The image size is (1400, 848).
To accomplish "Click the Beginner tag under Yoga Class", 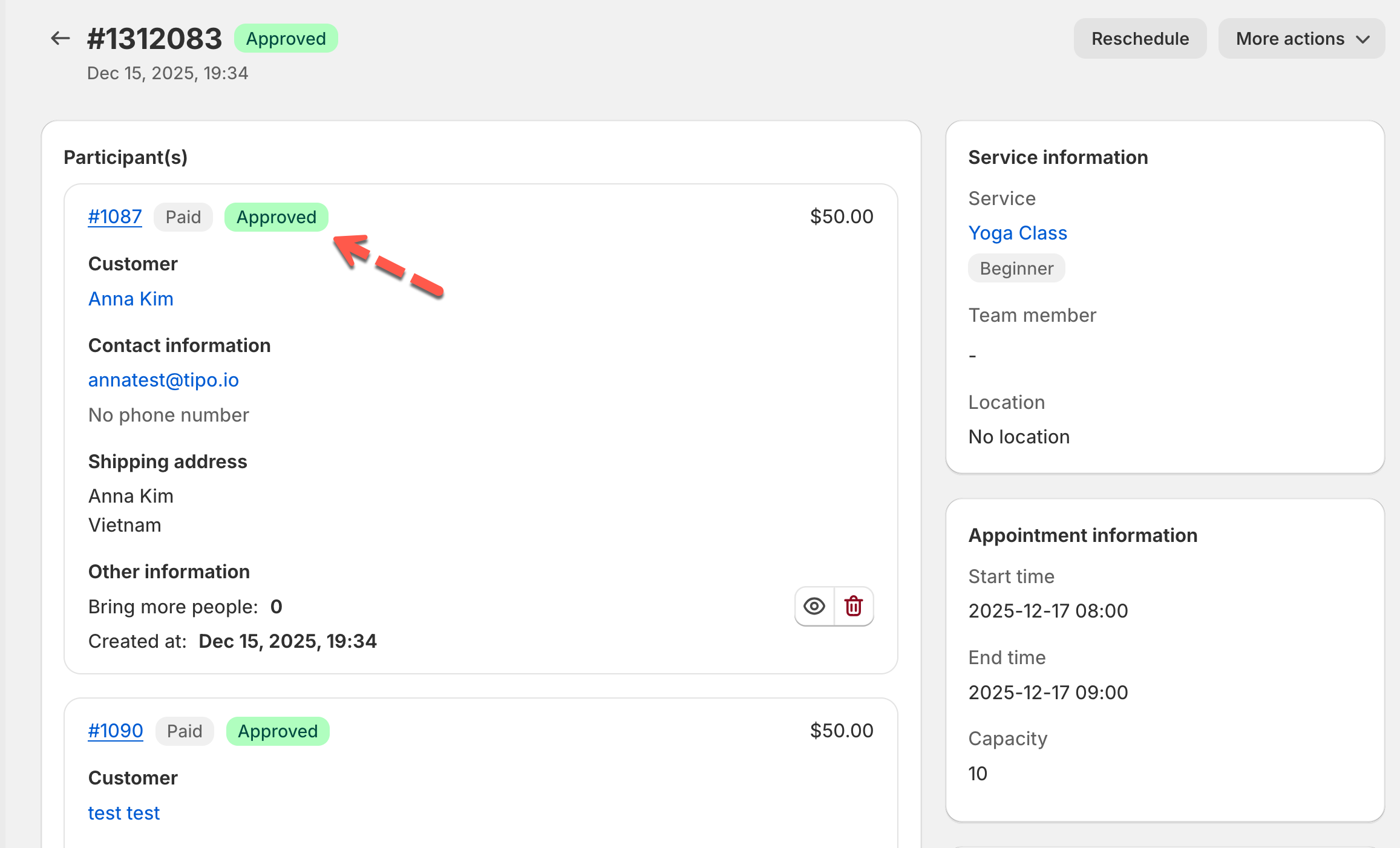I will click(x=1016, y=269).
